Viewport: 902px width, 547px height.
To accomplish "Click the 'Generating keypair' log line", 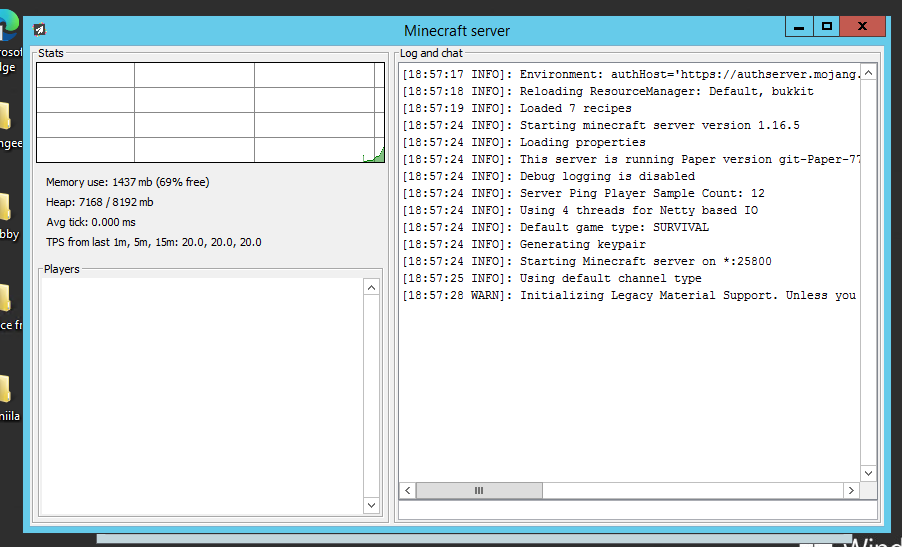I will point(524,244).
